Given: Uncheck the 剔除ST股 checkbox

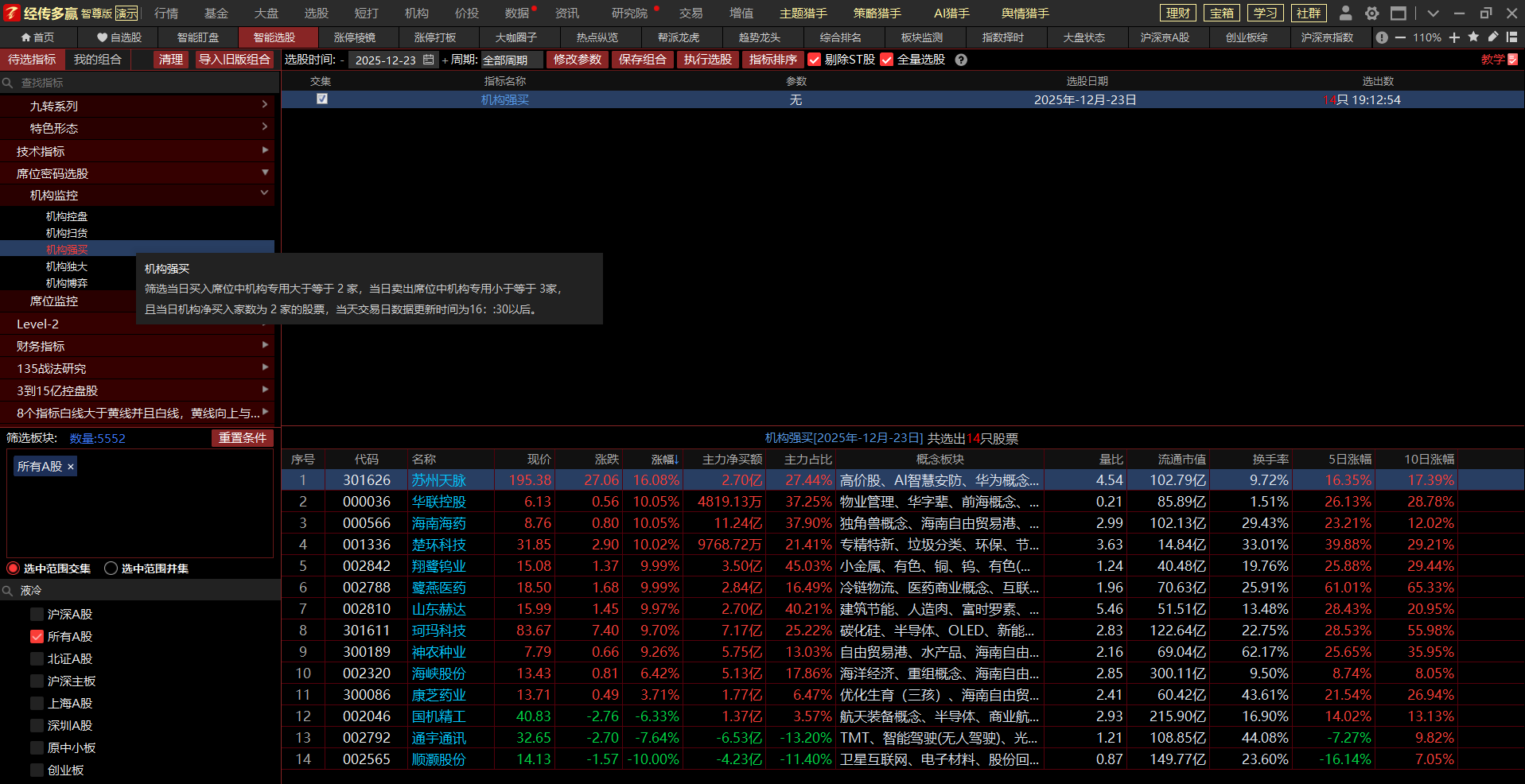Looking at the screenshot, I should click(814, 60).
